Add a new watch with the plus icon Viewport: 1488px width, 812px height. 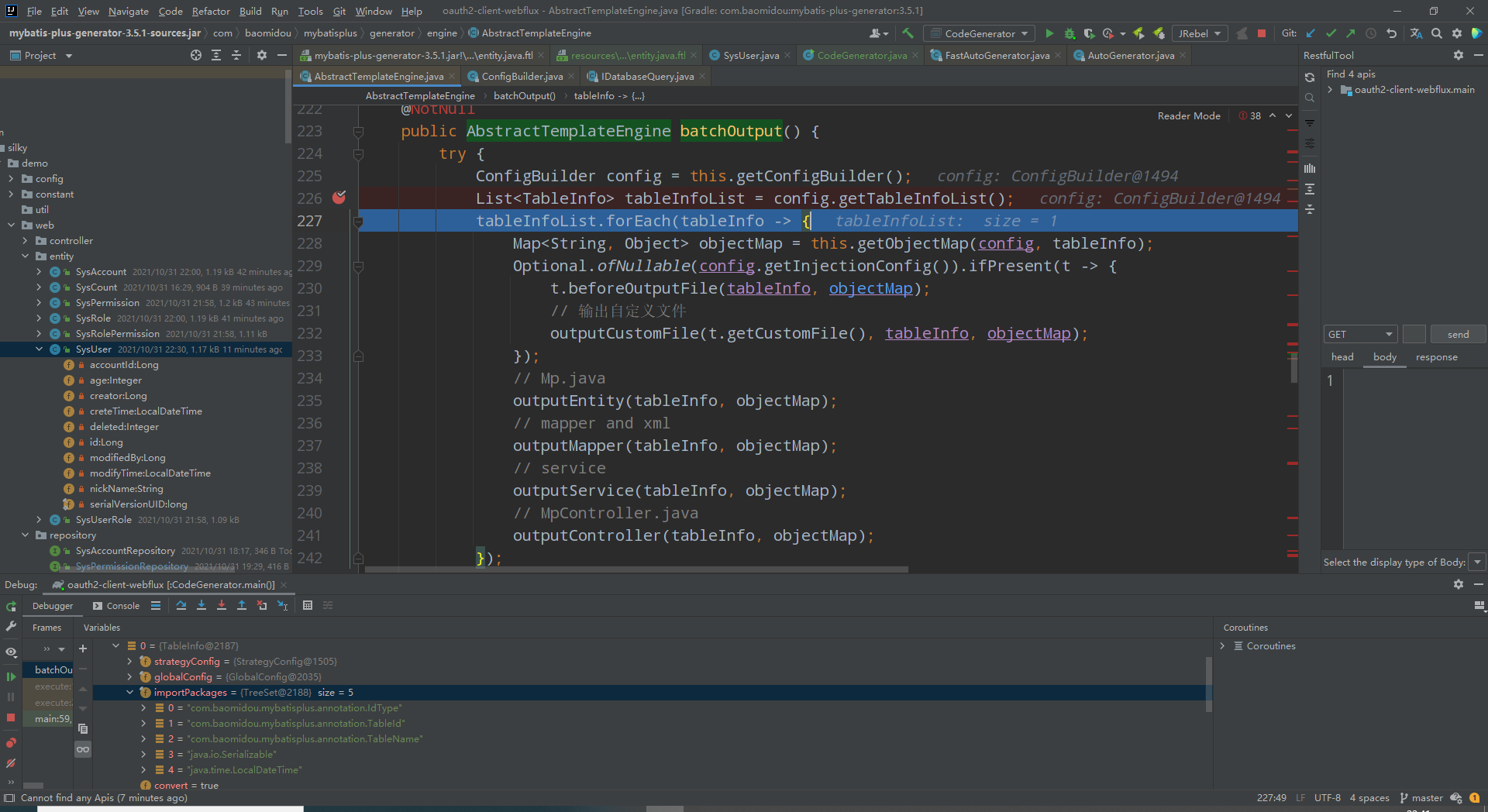(83, 649)
